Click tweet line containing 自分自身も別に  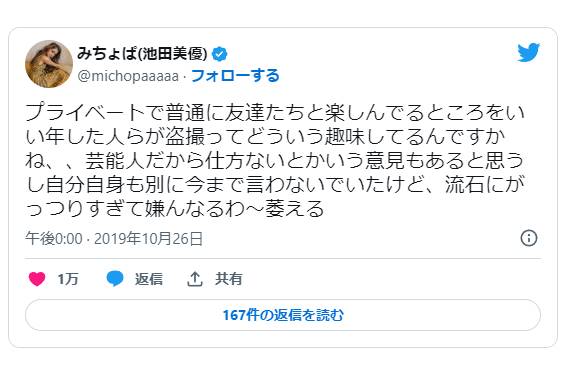coord(275,185)
